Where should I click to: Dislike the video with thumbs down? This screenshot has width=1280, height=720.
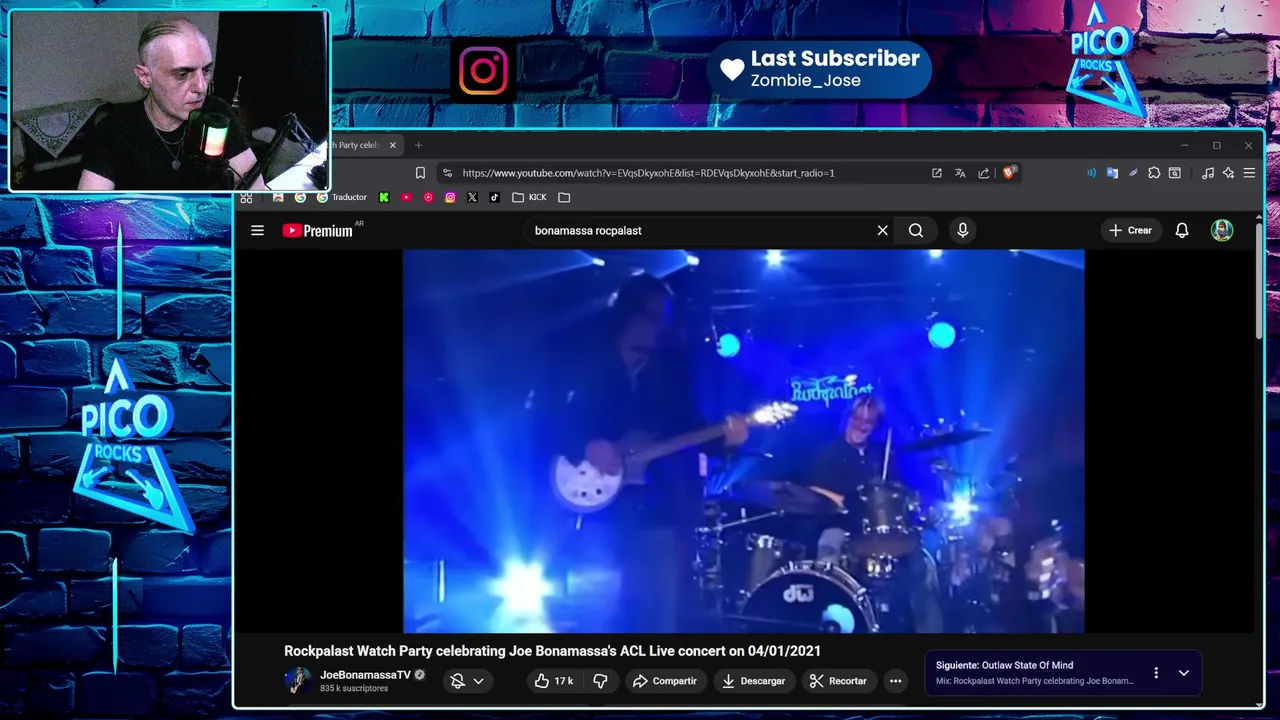(600, 681)
